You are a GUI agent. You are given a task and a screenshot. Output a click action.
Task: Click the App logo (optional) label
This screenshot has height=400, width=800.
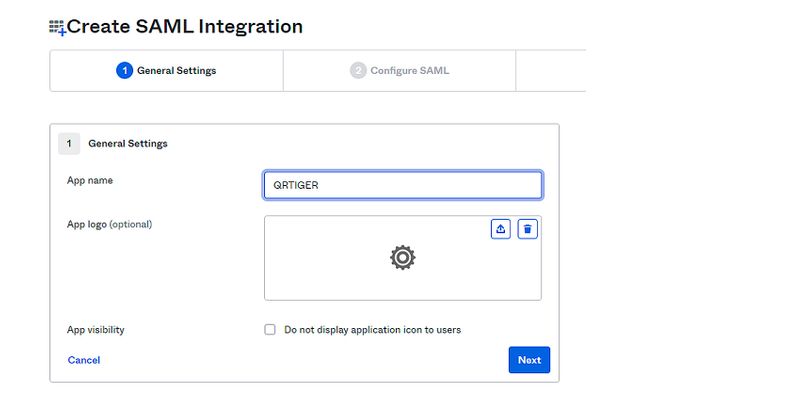109,224
